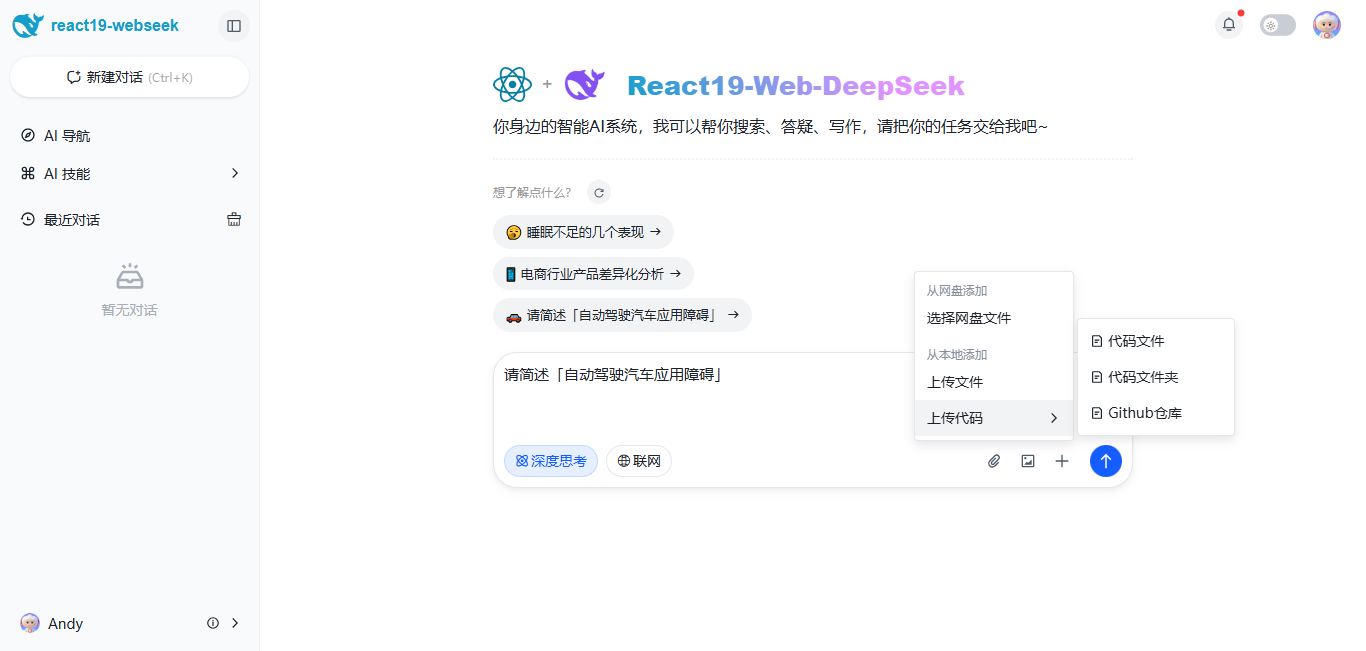Viewport: 1366px width, 651px height.
Task: Click the file icon beside 代码文件夹
Action: [x=1097, y=377]
